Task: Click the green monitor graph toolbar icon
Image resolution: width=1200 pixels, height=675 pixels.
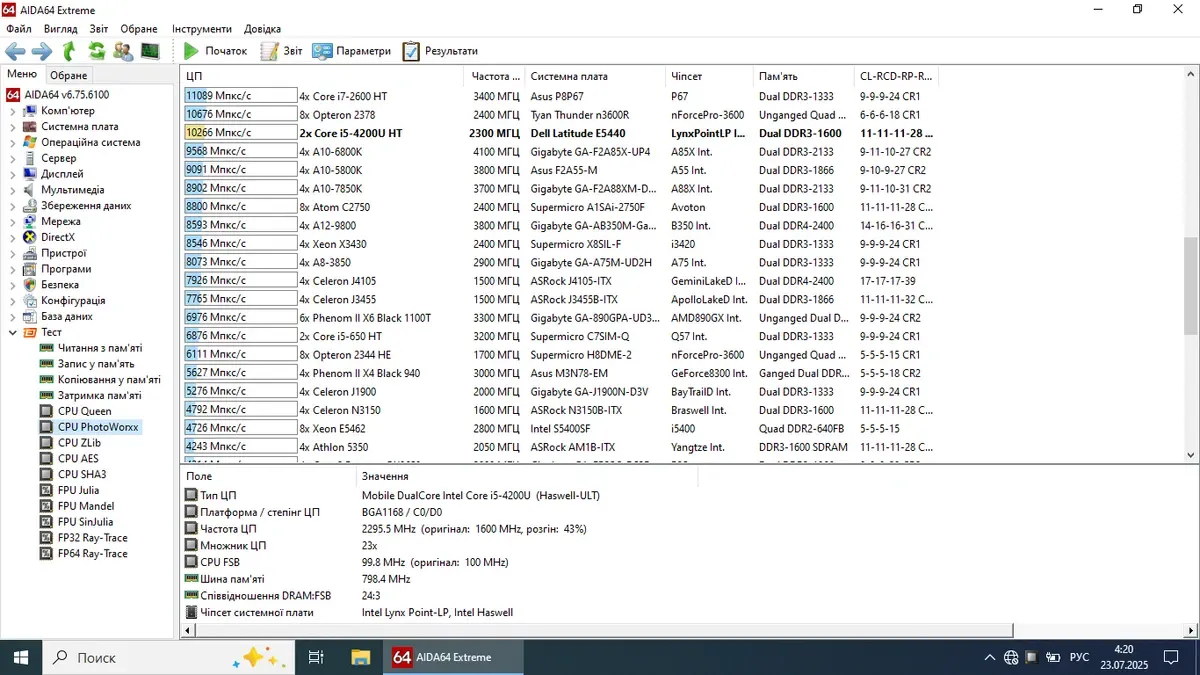Action: pos(150,51)
